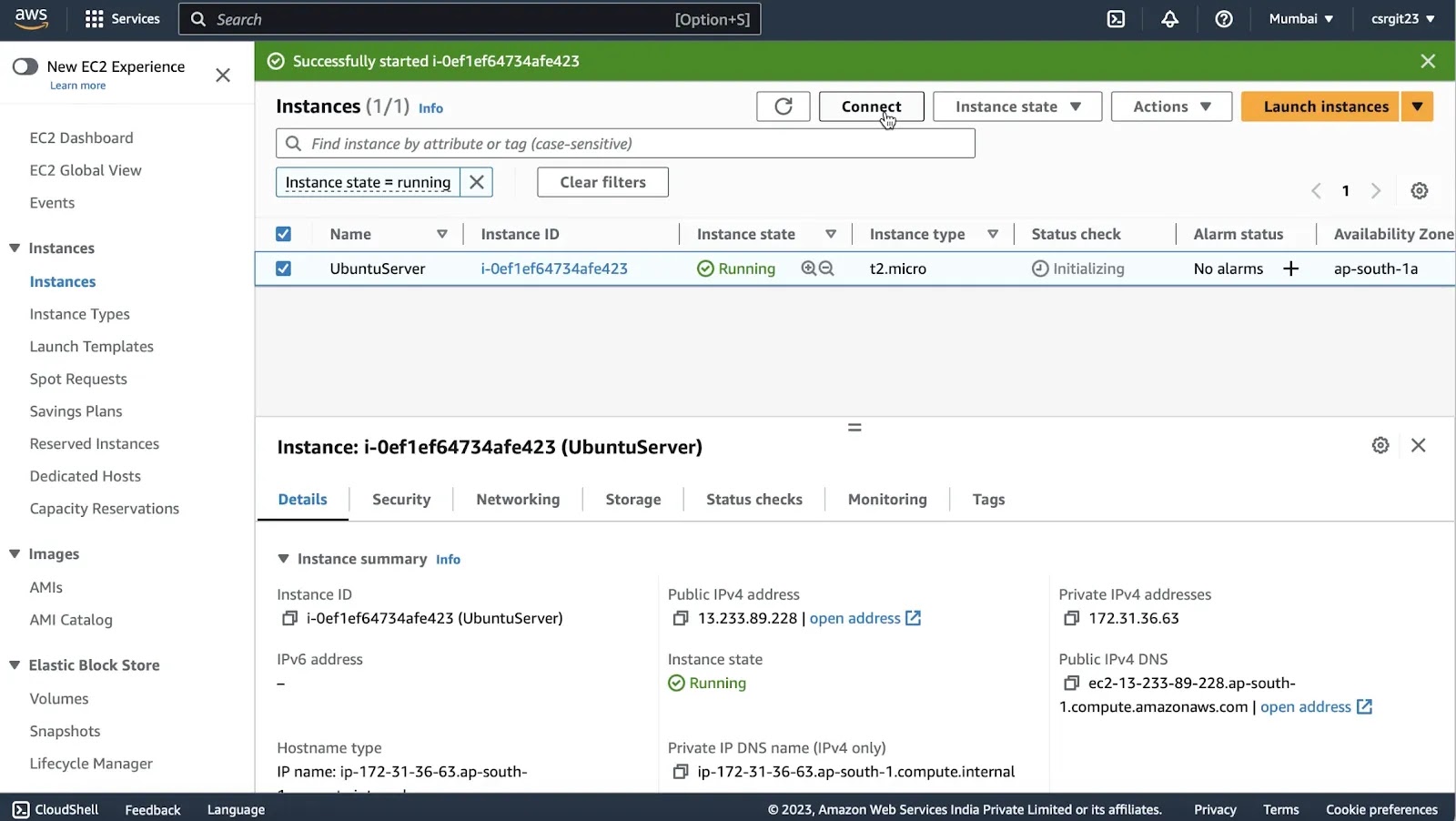The image size is (1456, 821).
Task: Click the Launch instances button
Action: 1320,106
